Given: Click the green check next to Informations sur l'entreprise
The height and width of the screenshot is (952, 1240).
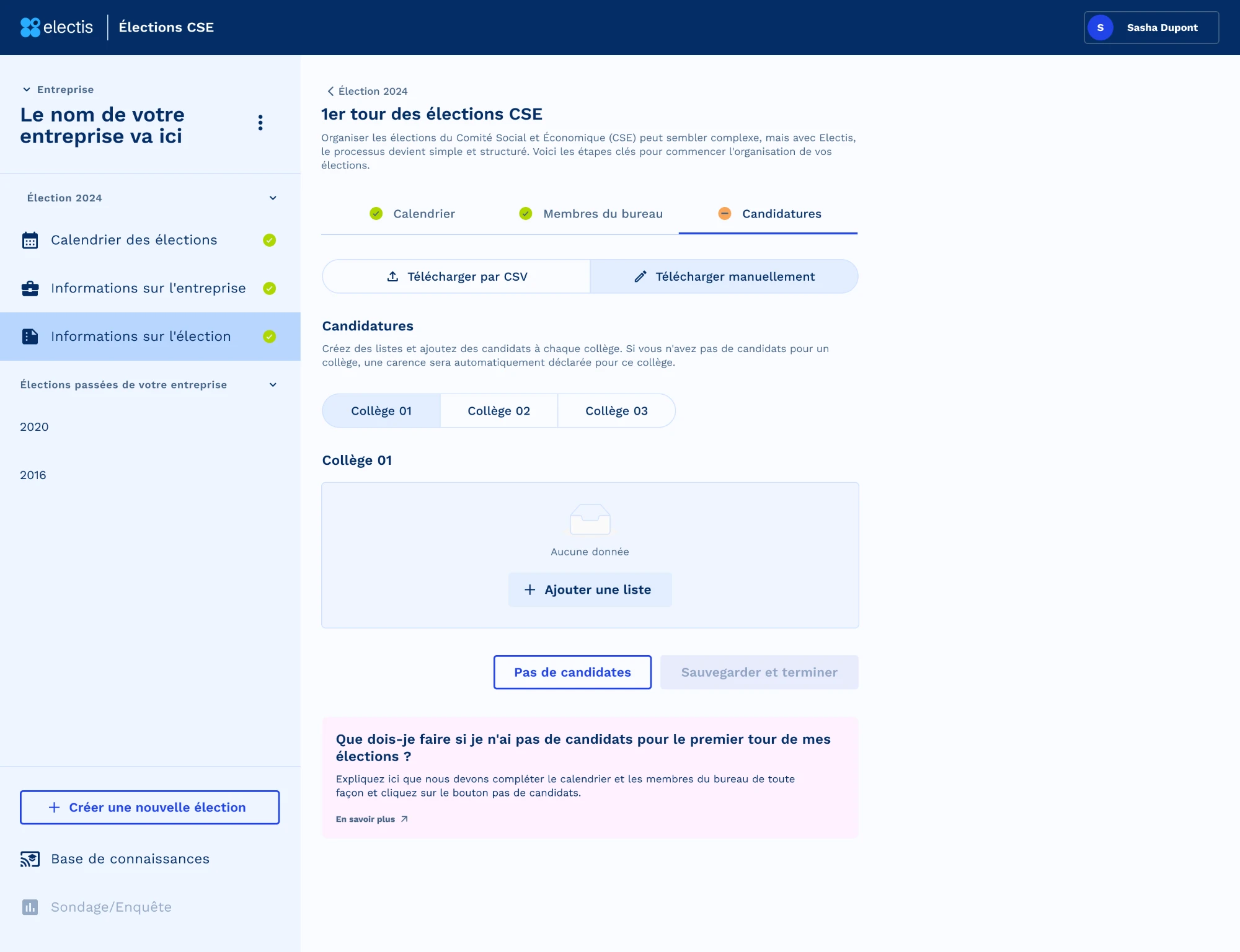Looking at the screenshot, I should (269, 289).
